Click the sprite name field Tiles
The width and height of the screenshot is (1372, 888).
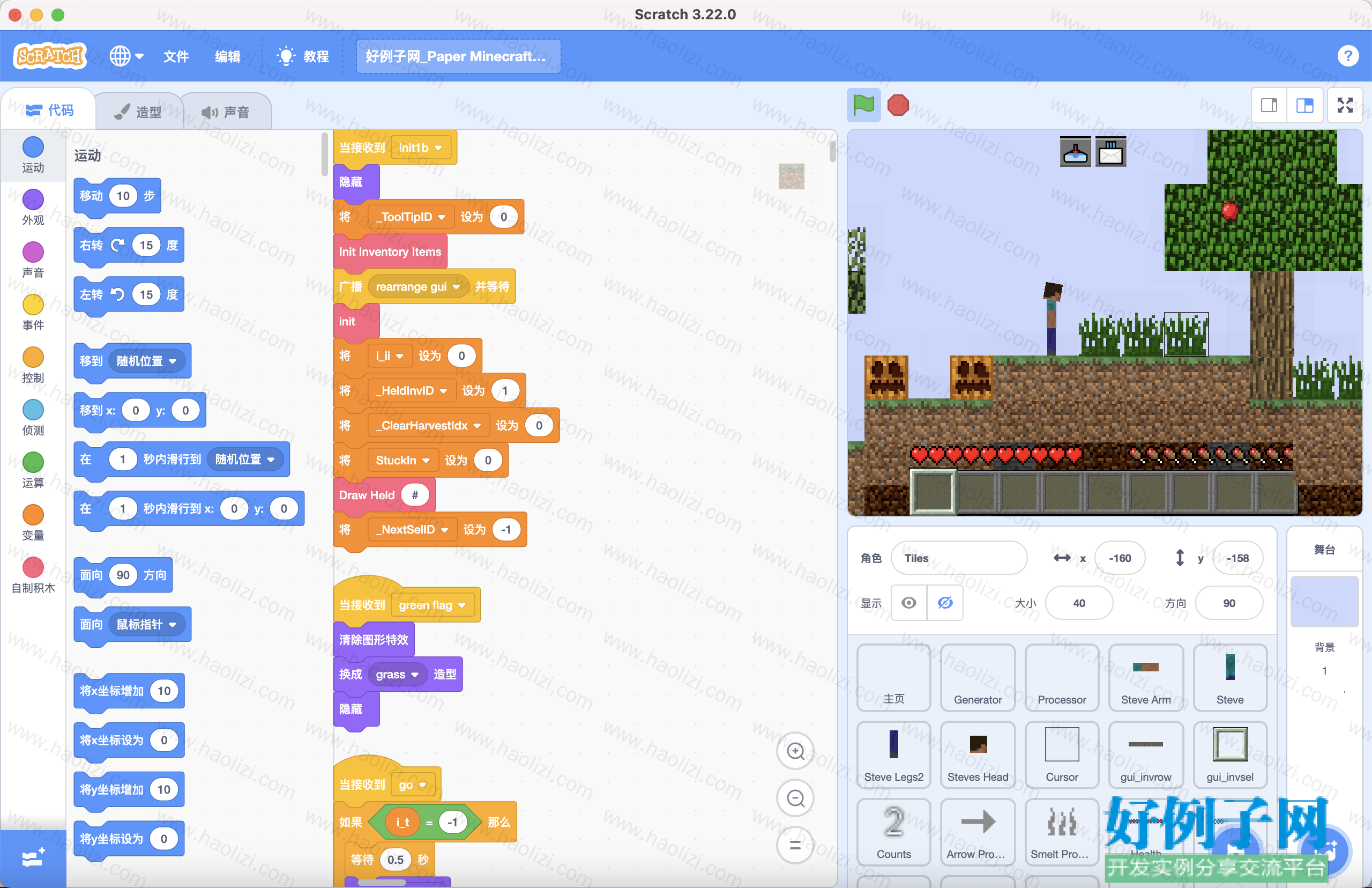(x=959, y=558)
